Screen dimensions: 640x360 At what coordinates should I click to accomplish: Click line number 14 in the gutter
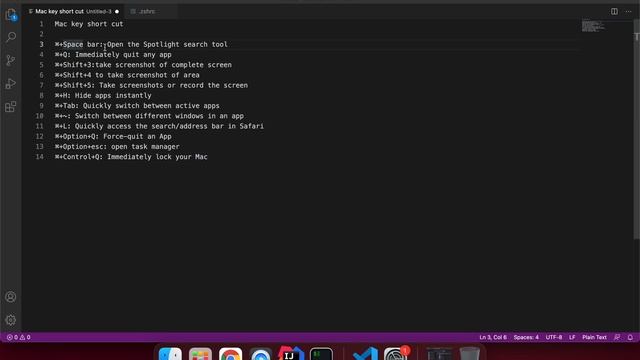coord(39,157)
